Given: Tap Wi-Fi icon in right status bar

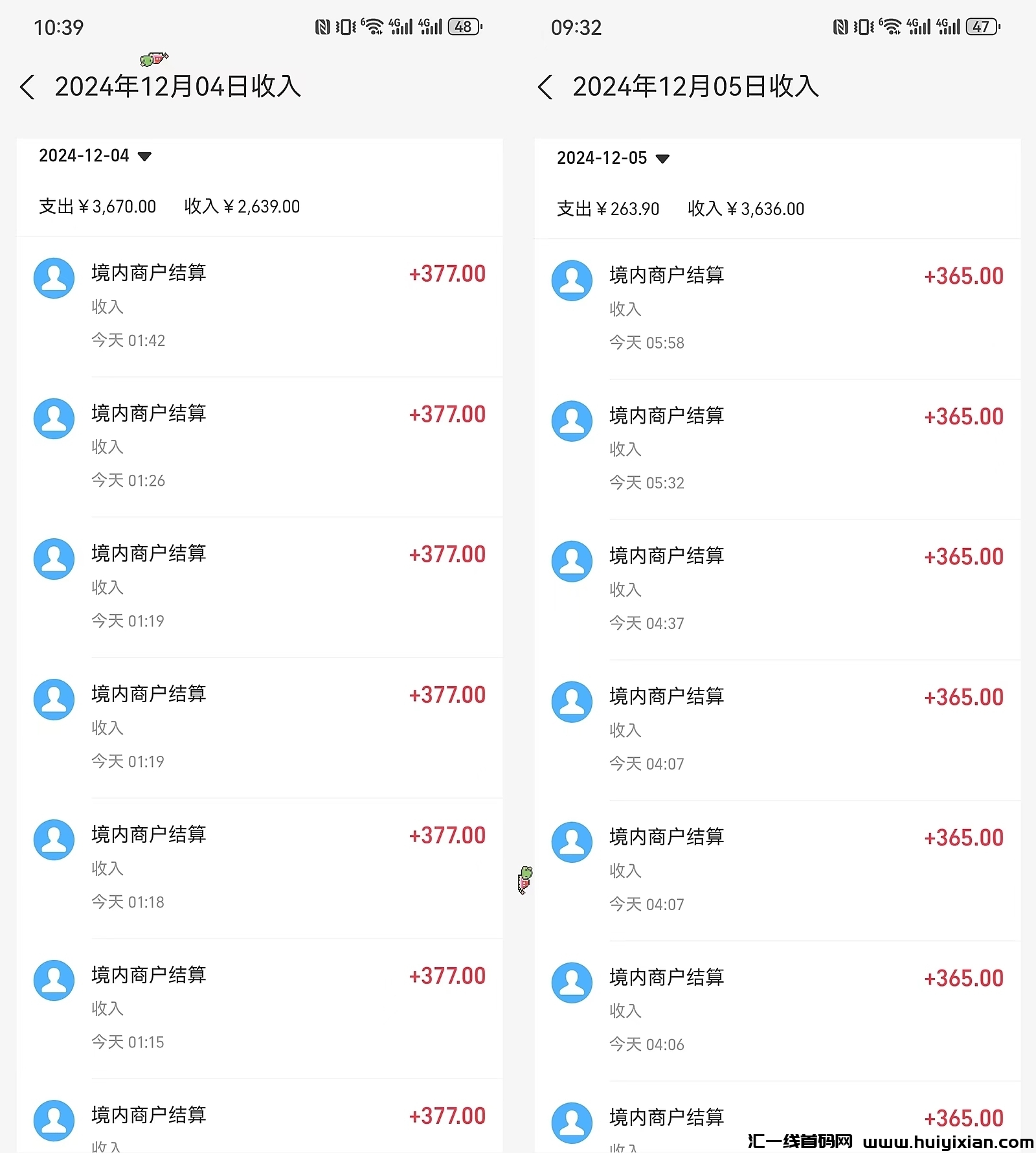Looking at the screenshot, I should [891, 27].
